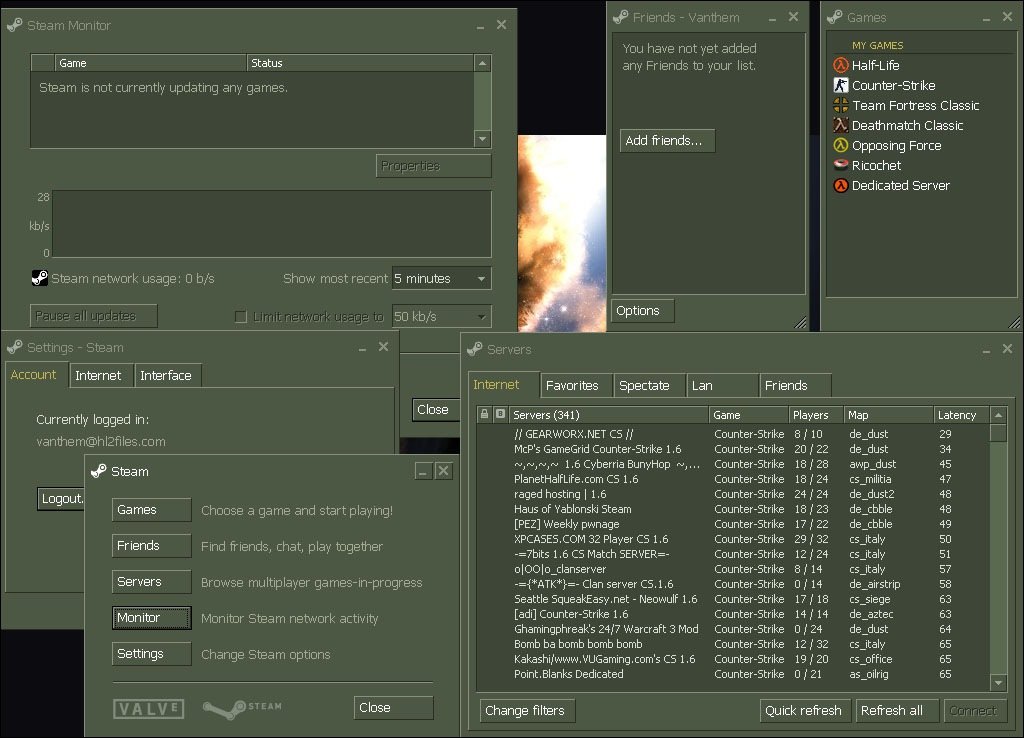This screenshot has width=1024, height=738.
Task: Sort servers by Map column header
Action: point(888,415)
